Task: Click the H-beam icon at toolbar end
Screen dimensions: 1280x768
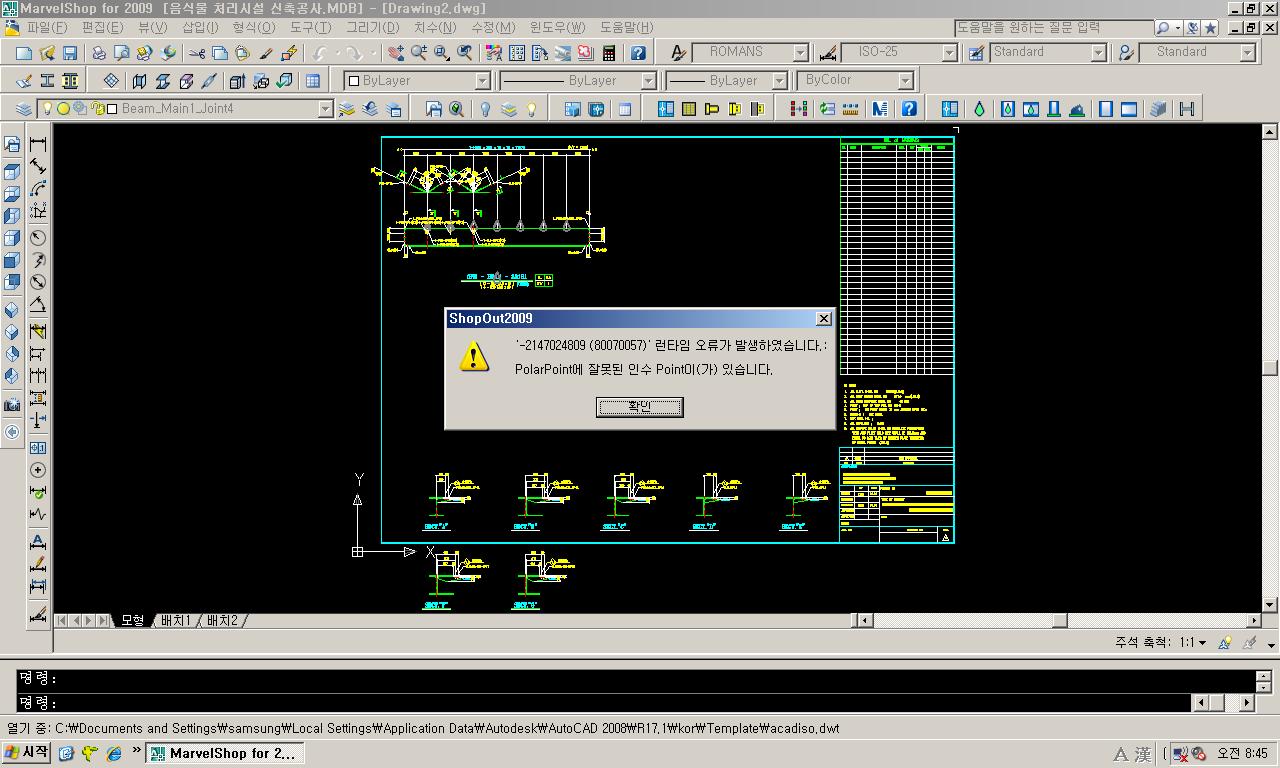Action: (x=1187, y=109)
